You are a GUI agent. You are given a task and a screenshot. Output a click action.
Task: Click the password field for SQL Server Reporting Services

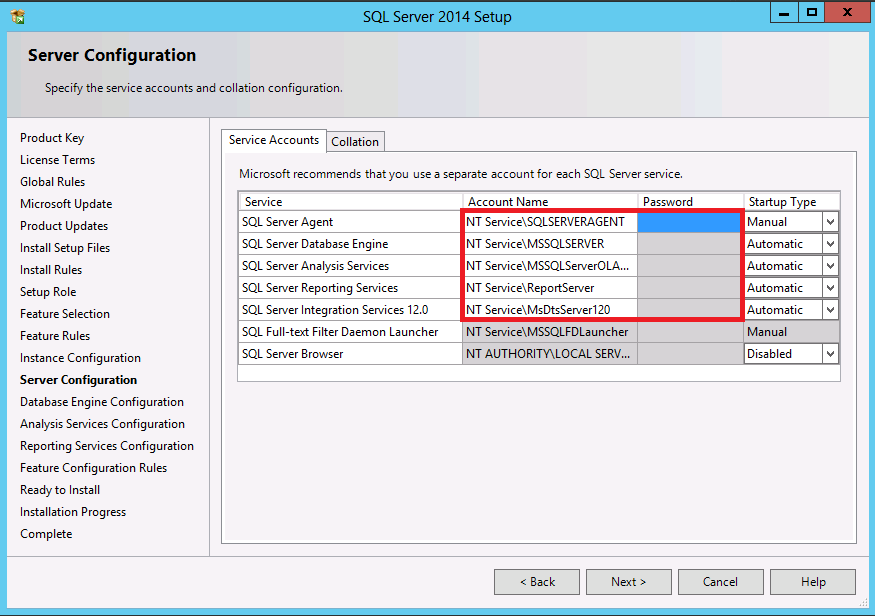pyautogui.click(x=689, y=288)
